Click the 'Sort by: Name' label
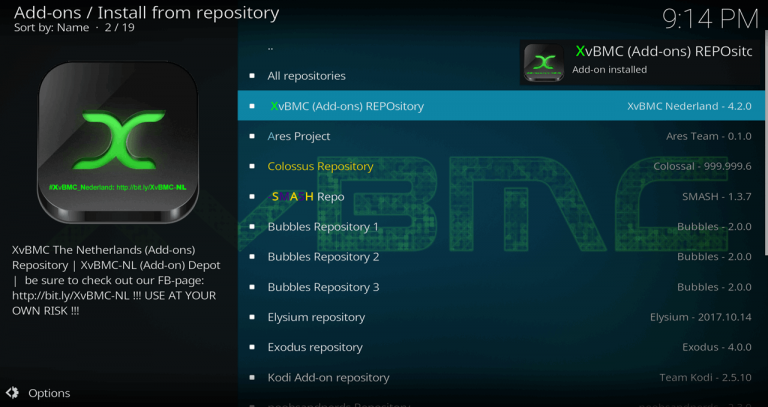Image resolution: width=768 pixels, height=407 pixels. pyautogui.click(x=51, y=27)
